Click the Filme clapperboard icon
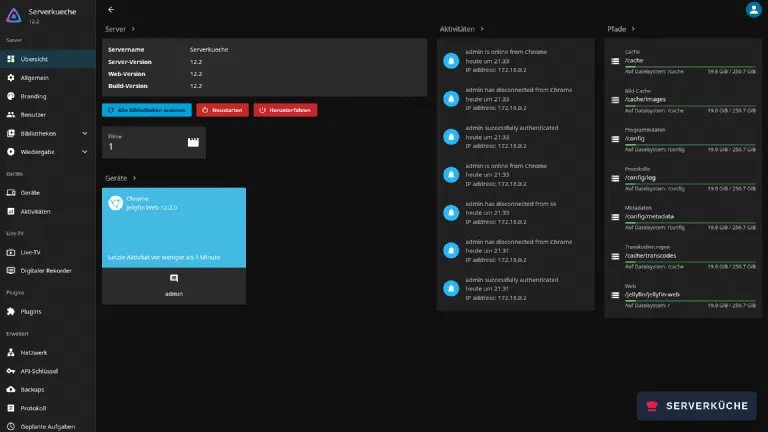This screenshot has width=768, height=432. [193, 142]
